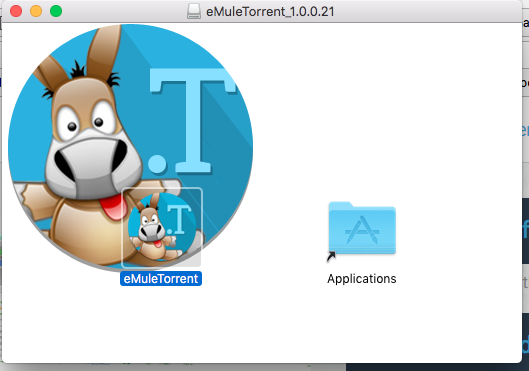Close the eMuleTorrent_1.0.0.21 window

pyautogui.click(x=16, y=11)
